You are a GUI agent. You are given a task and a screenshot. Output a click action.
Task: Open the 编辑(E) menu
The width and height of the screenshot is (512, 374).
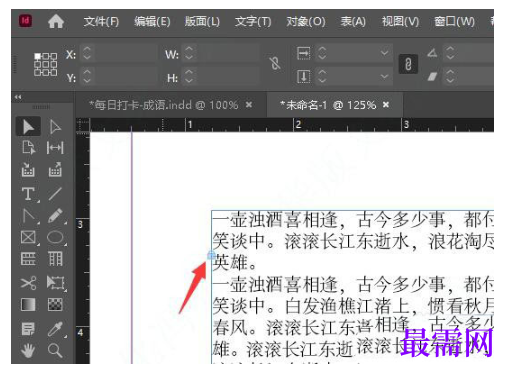(152, 22)
